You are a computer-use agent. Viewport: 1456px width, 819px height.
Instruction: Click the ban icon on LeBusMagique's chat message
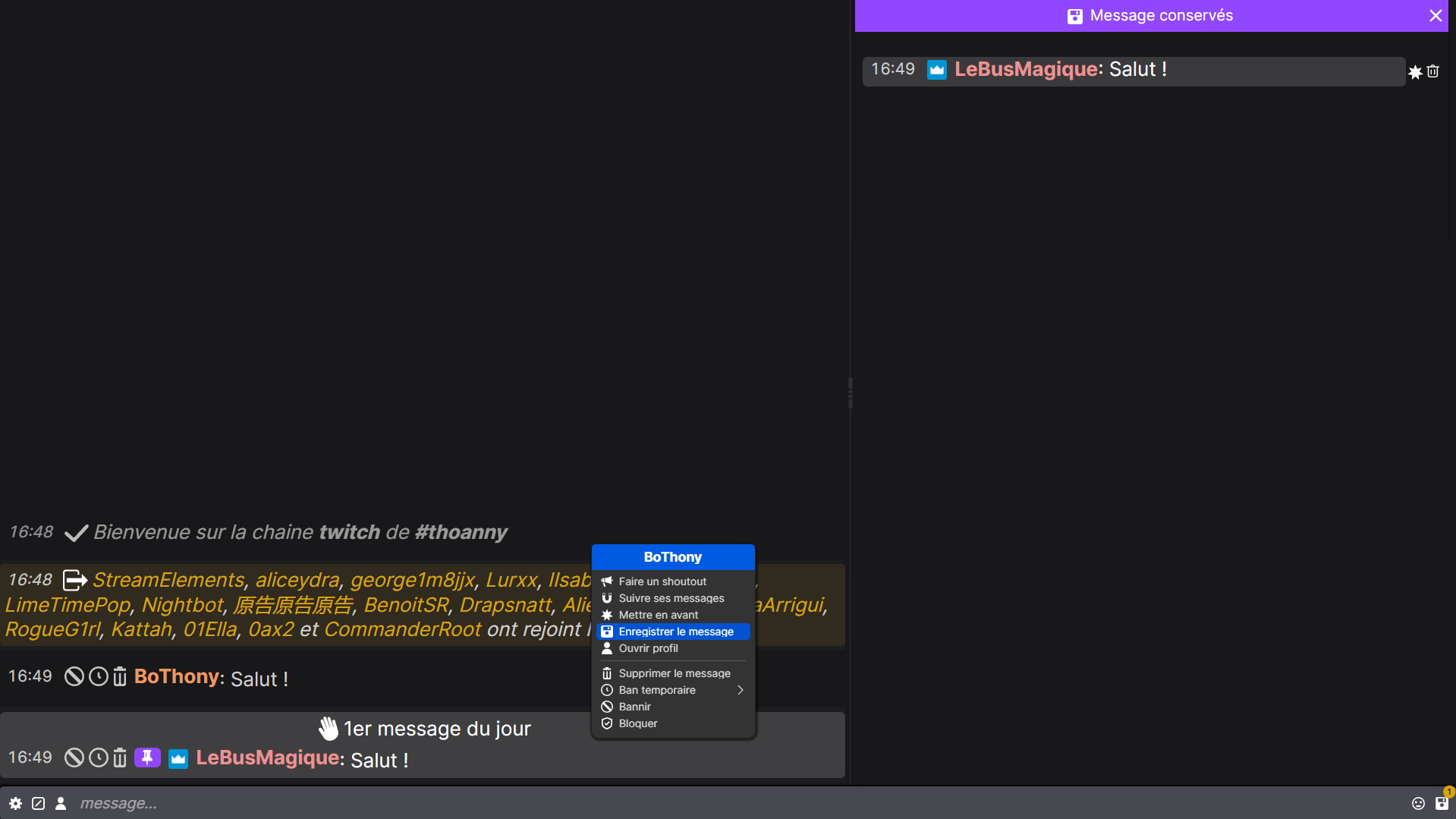pos(74,758)
